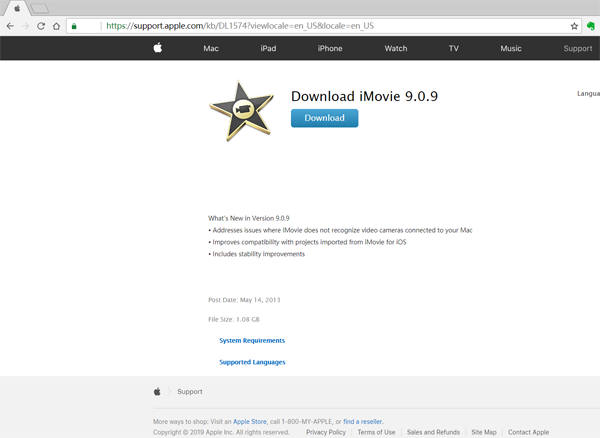This screenshot has width=600, height=438.
Task: Open the Mac menu item
Action: pyautogui.click(x=211, y=48)
